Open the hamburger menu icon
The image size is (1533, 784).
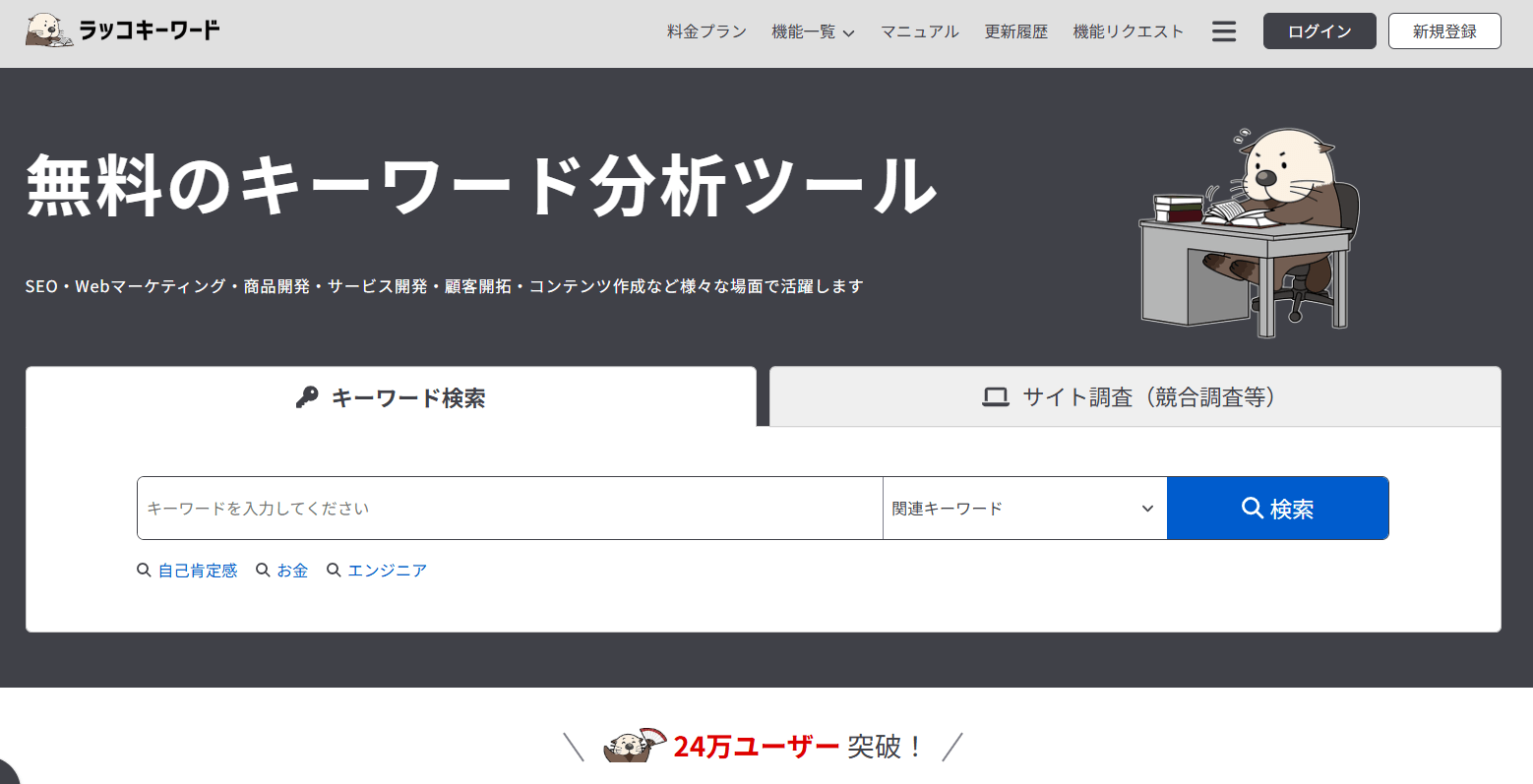point(1223,30)
